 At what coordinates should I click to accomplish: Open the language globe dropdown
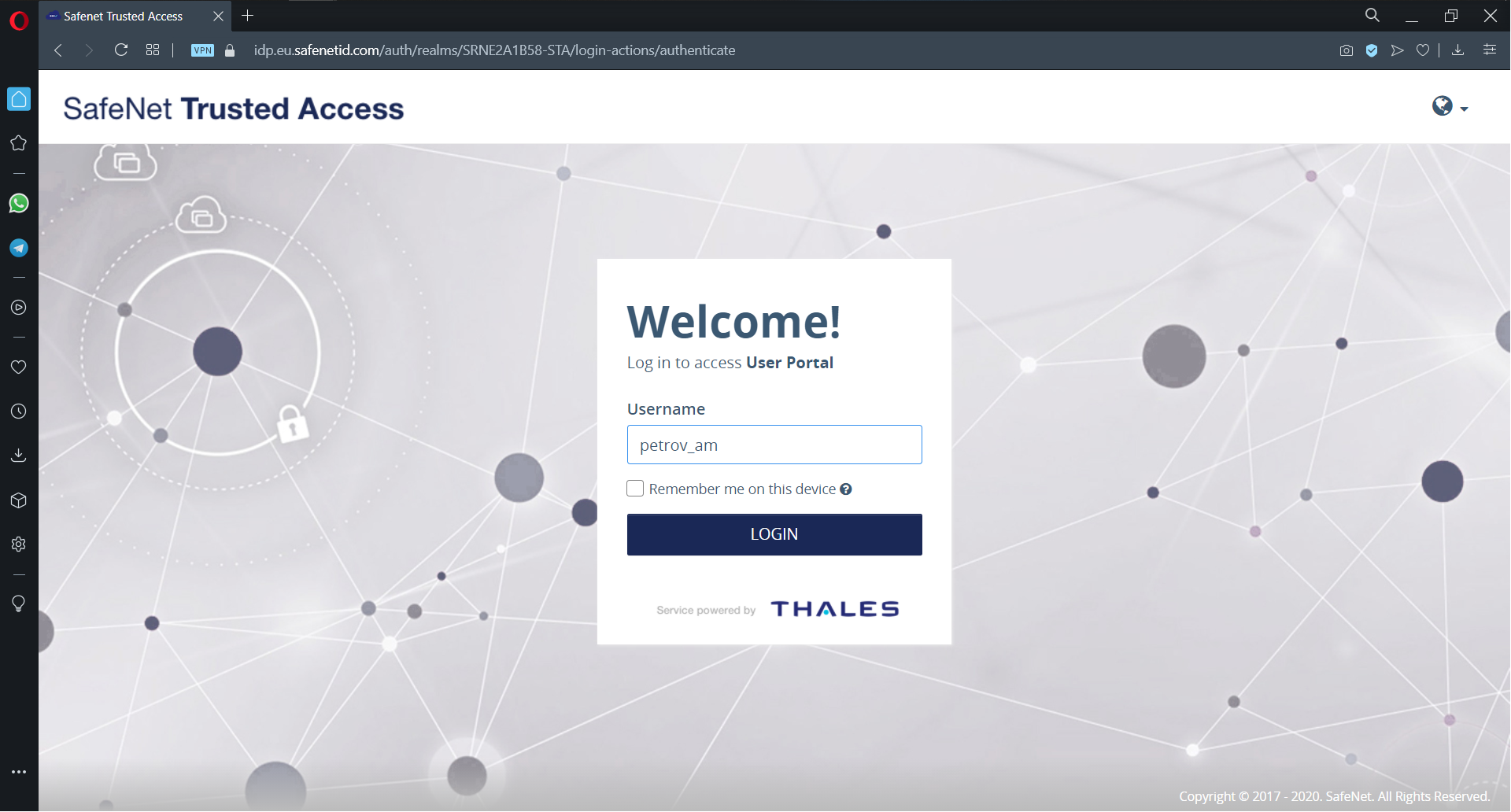pos(1450,106)
